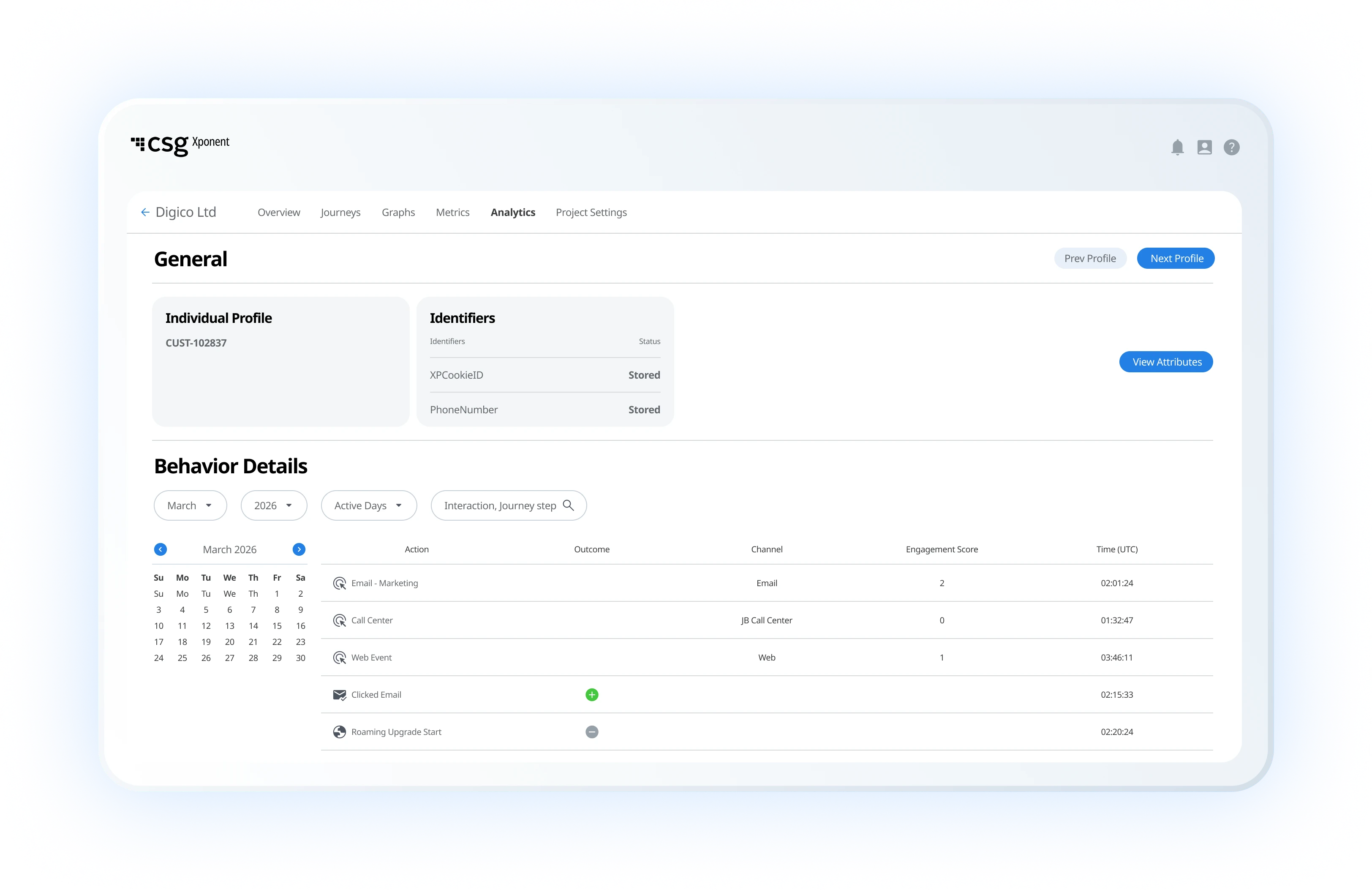Click the Call Center action text
1372x890 pixels.
pos(372,620)
